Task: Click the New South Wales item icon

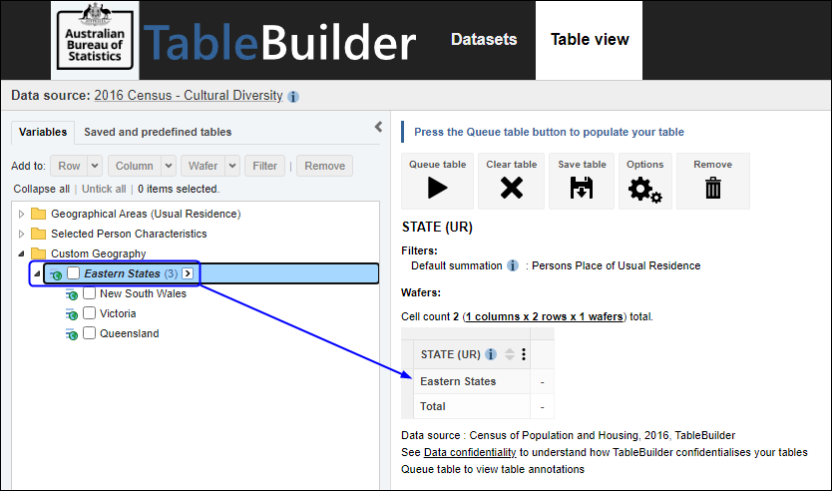Action: click(x=72, y=294)
